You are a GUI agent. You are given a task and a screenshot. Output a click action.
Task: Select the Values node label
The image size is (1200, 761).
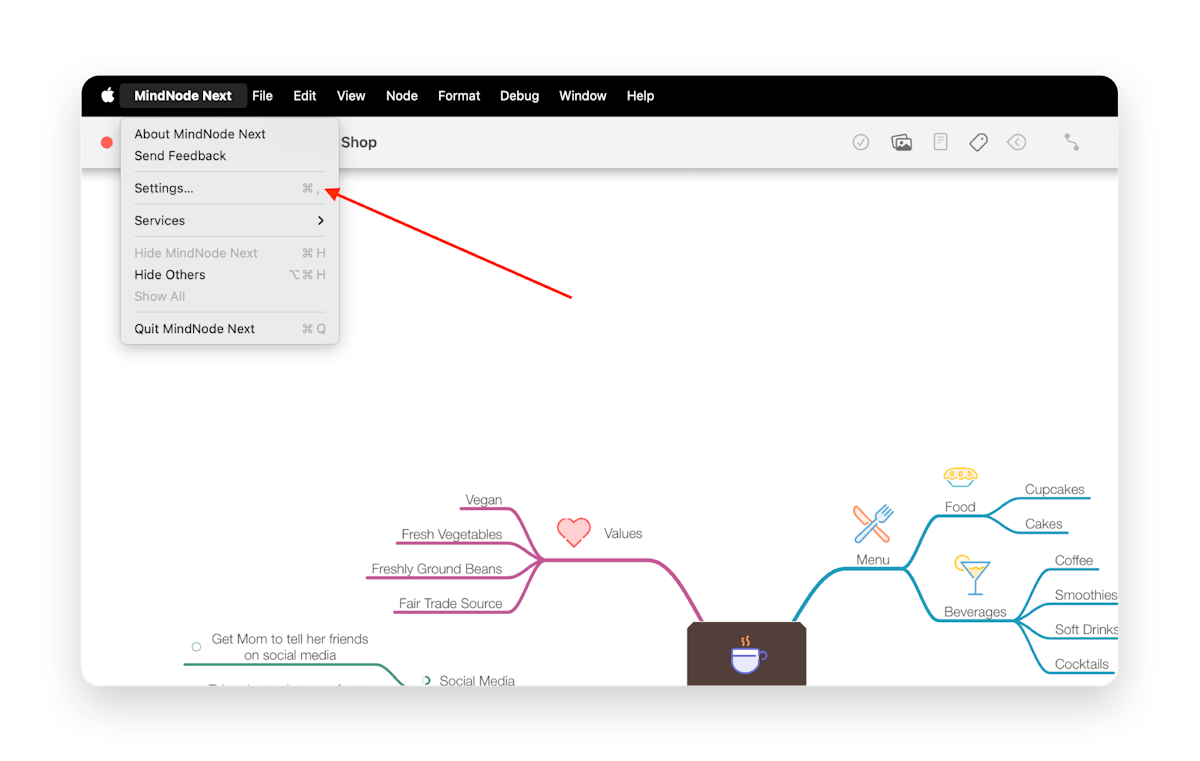(x=623, y=533)
